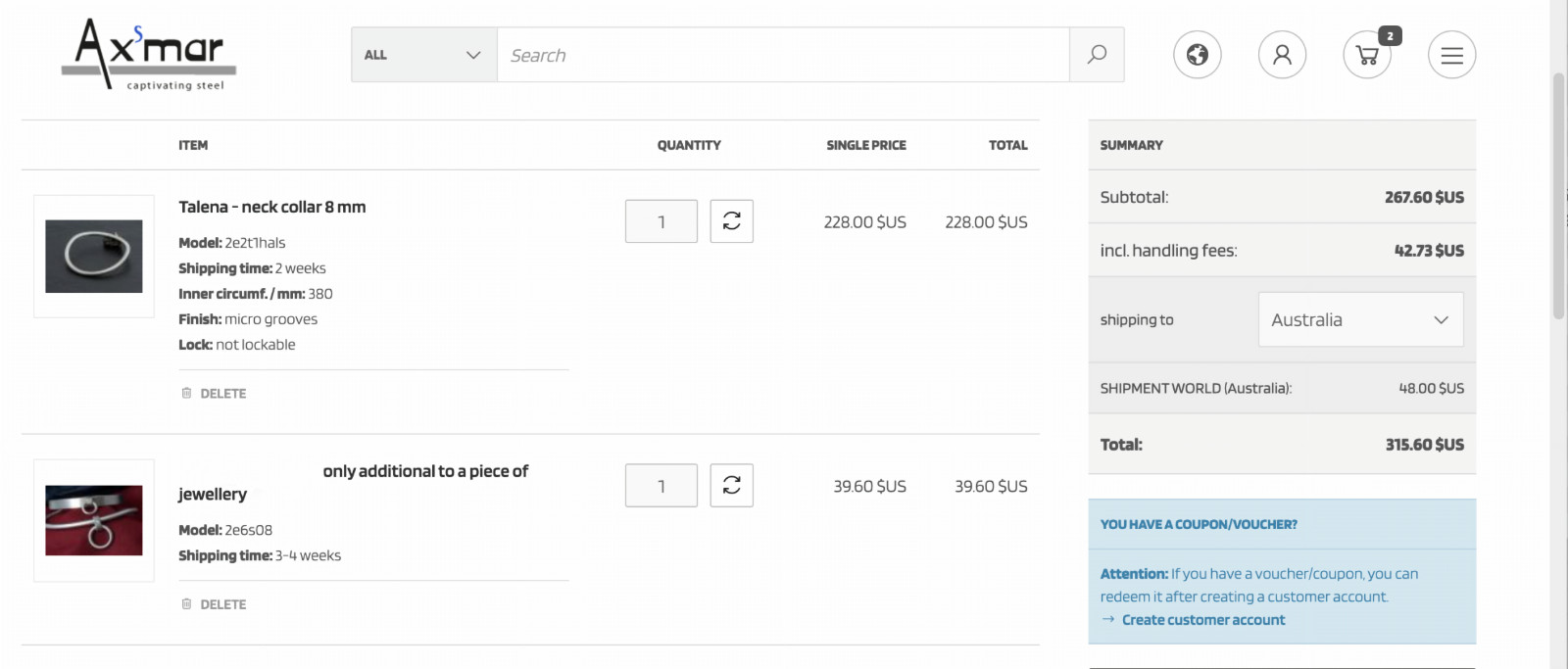Open the hamburger menu
Screen dimensions: 1568x669
click(x=1452, y=55)
